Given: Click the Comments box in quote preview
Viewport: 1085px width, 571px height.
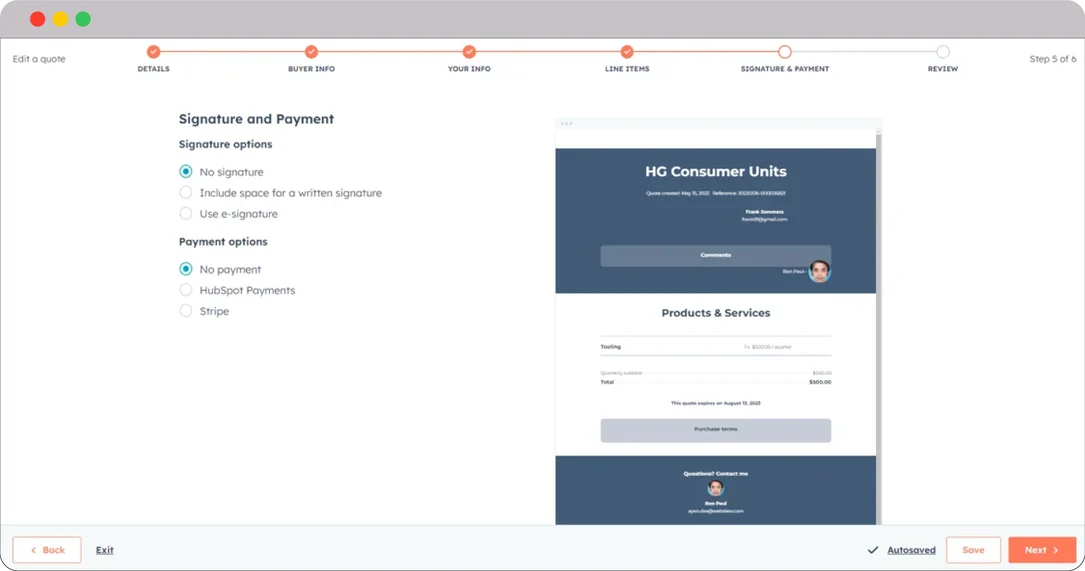Looking at the screenshot, I should click(715, 255).
